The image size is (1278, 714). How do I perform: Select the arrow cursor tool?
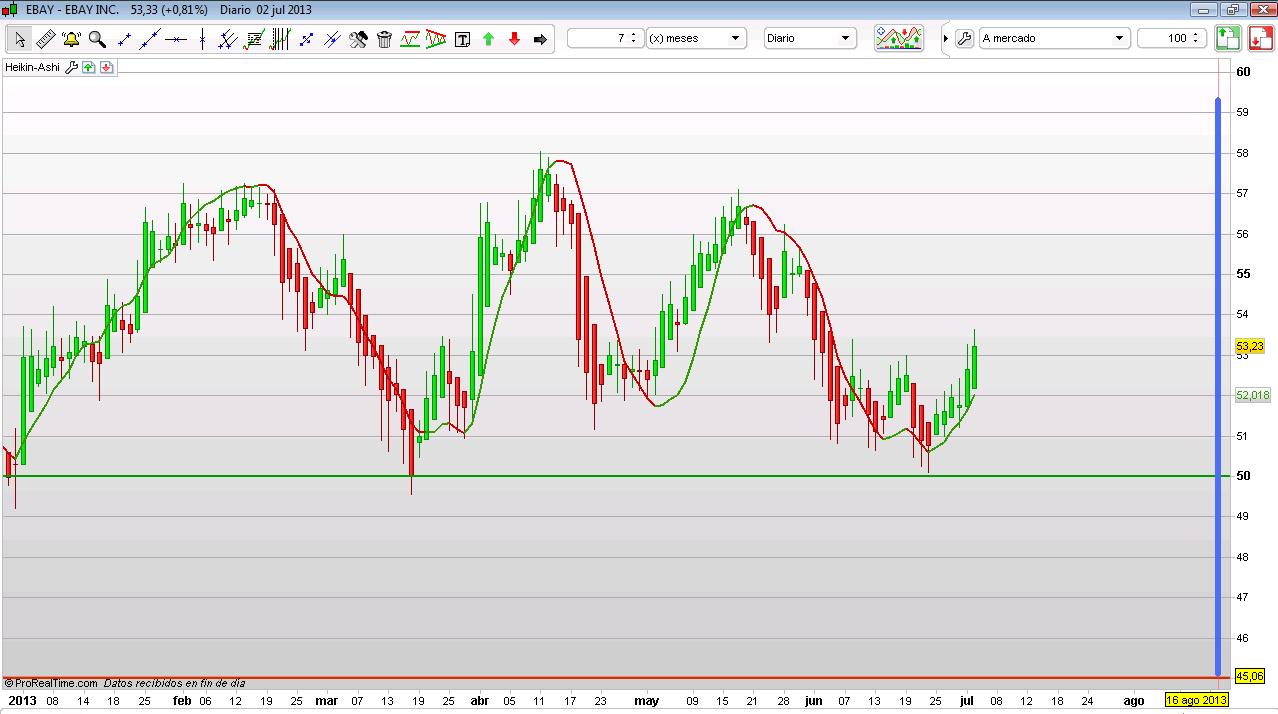(x=19, y=39)
